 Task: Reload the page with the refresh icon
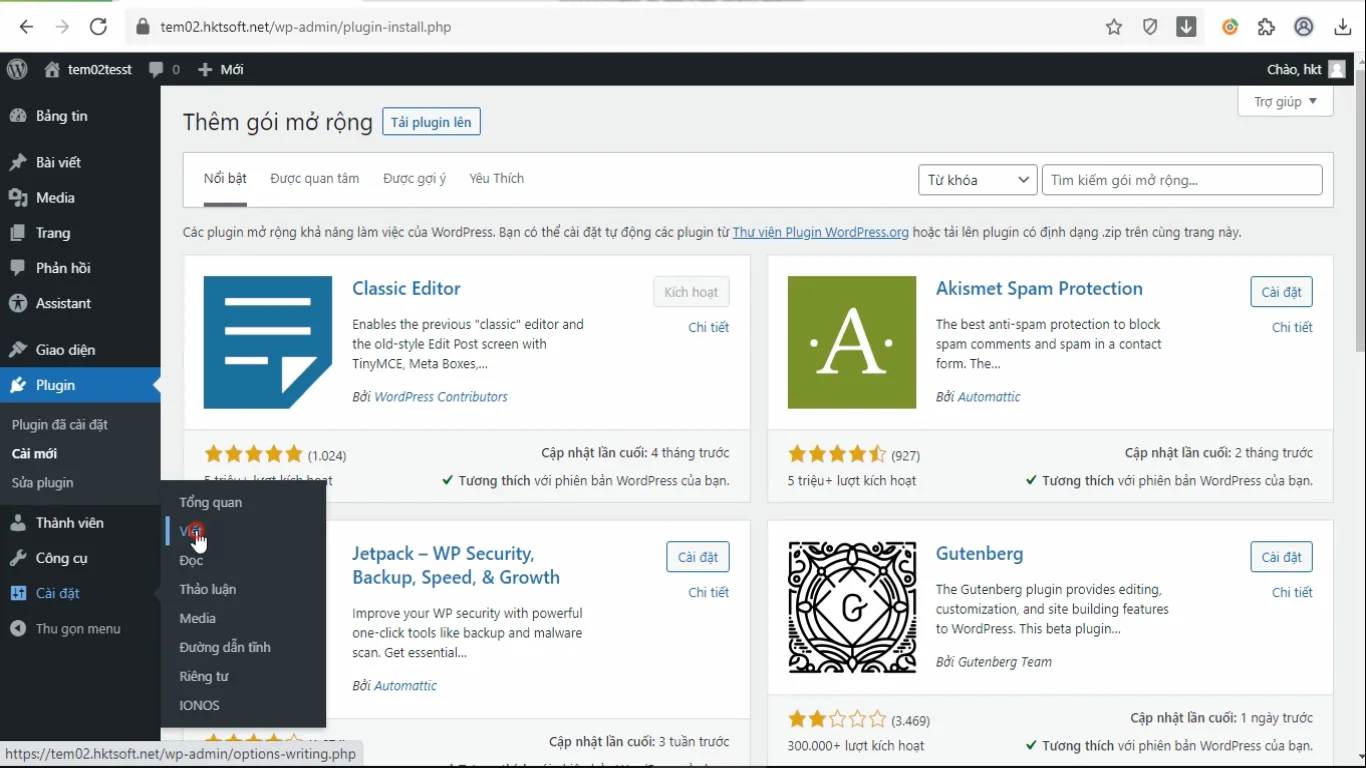(x=98, y=27)
